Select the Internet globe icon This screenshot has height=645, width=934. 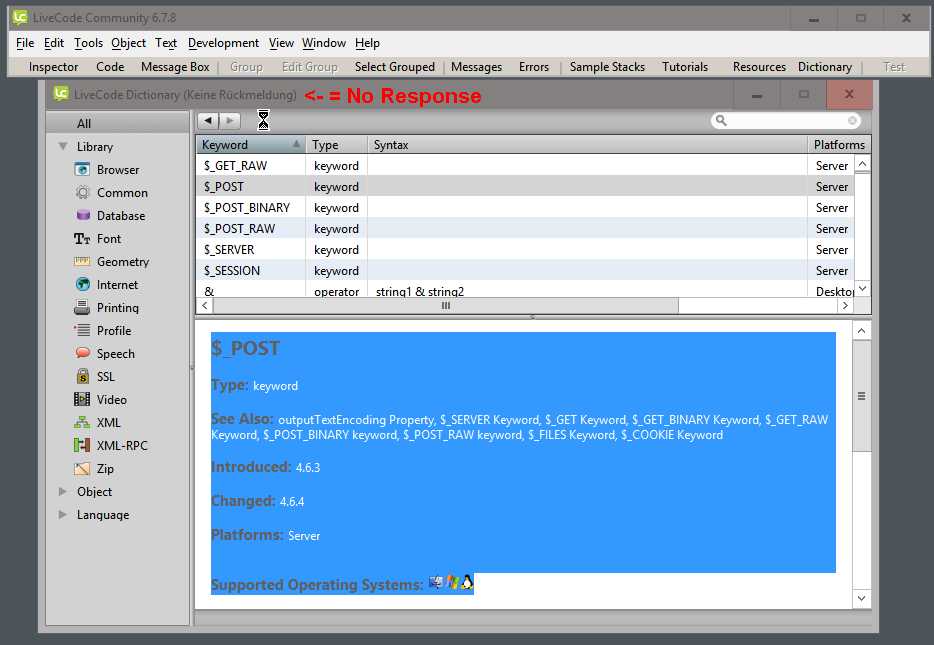coord(82,285)
